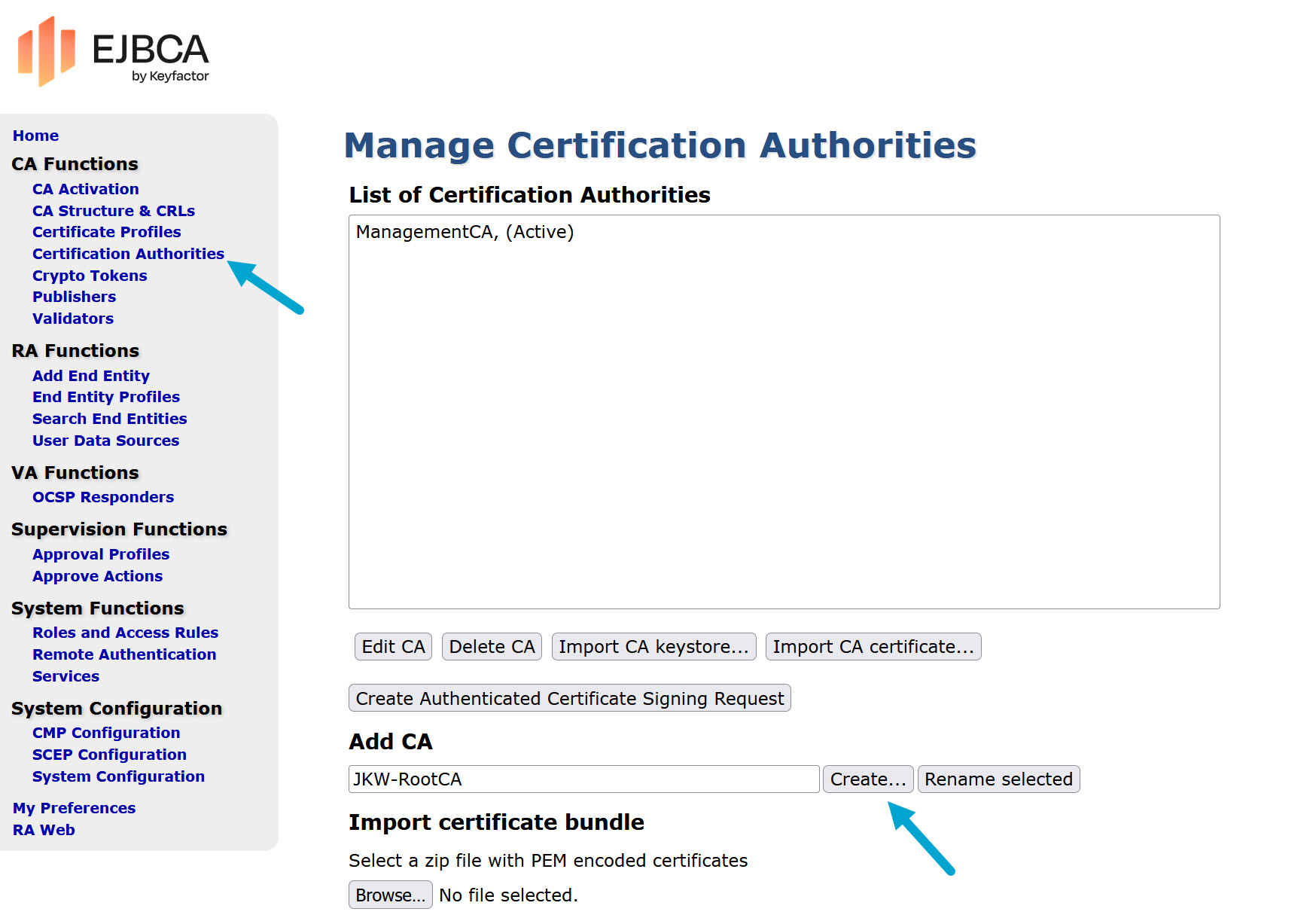Image resolution: width=1316 pixels, height=921 pixels.
Task: Go to OCSP Responders
Action: click(x=103, y=497)
